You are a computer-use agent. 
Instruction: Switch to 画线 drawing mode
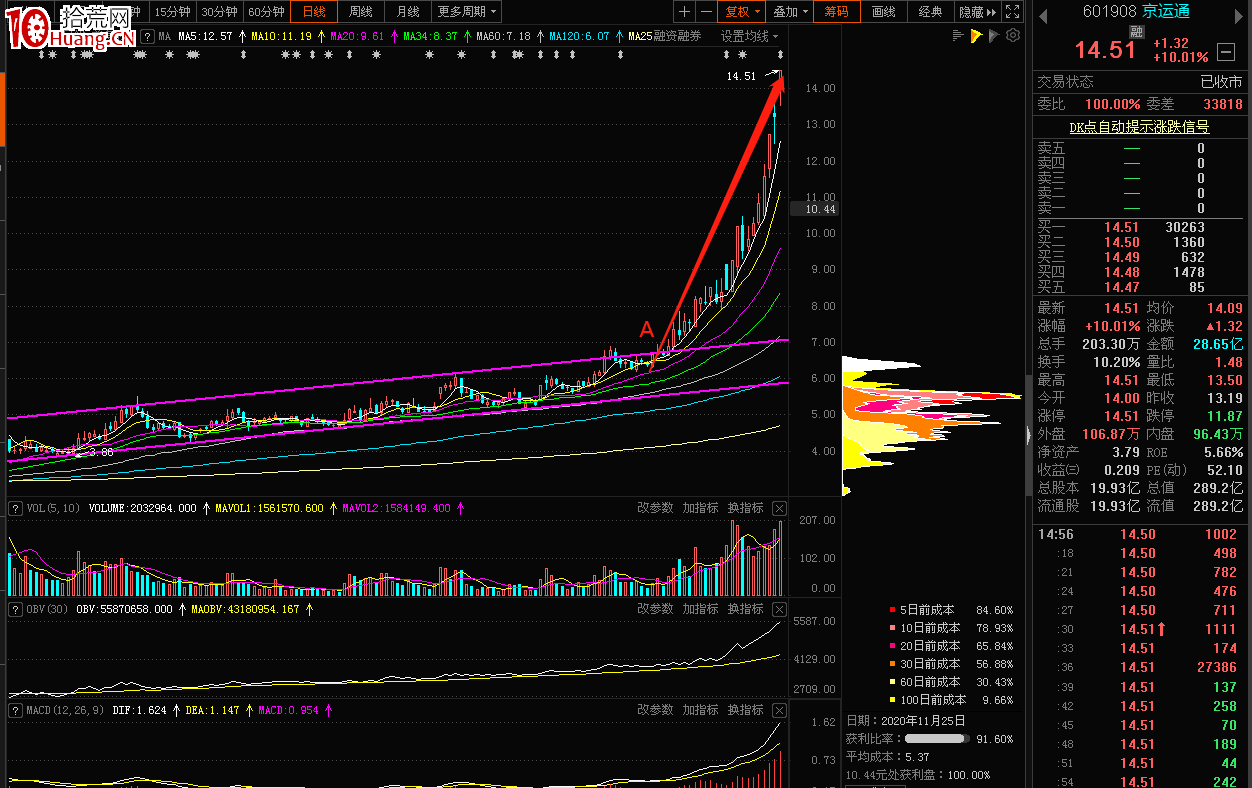pyautogui.click(x=884, y=12)
